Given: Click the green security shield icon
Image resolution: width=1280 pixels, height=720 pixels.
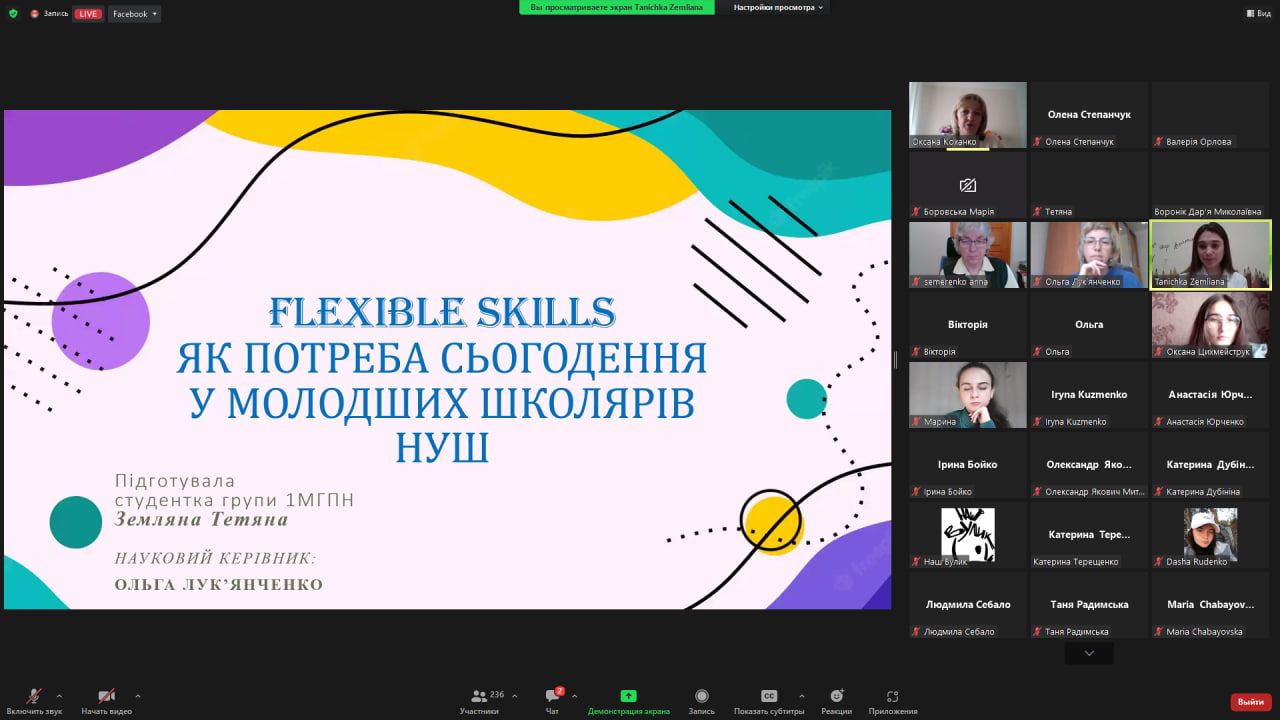Looking at the screenshot, I should coord(14,13).
